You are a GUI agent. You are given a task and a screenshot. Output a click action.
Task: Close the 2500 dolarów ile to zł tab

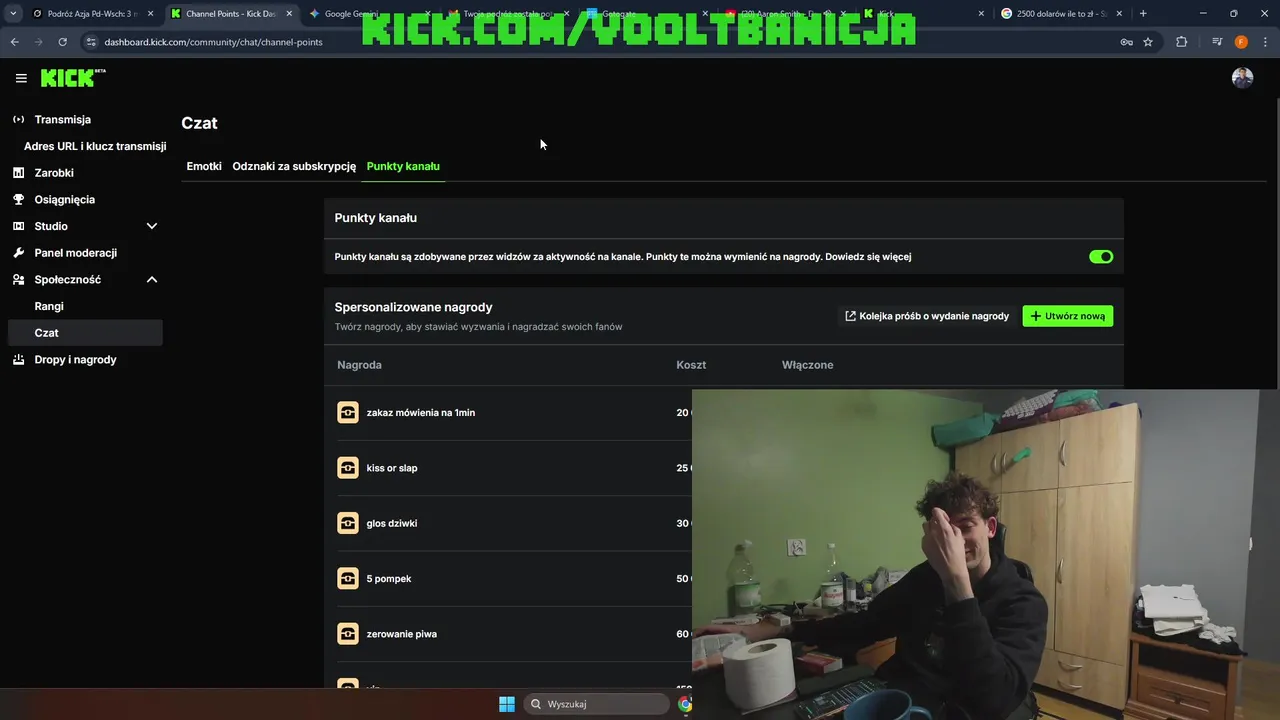tap(1119, 13)
